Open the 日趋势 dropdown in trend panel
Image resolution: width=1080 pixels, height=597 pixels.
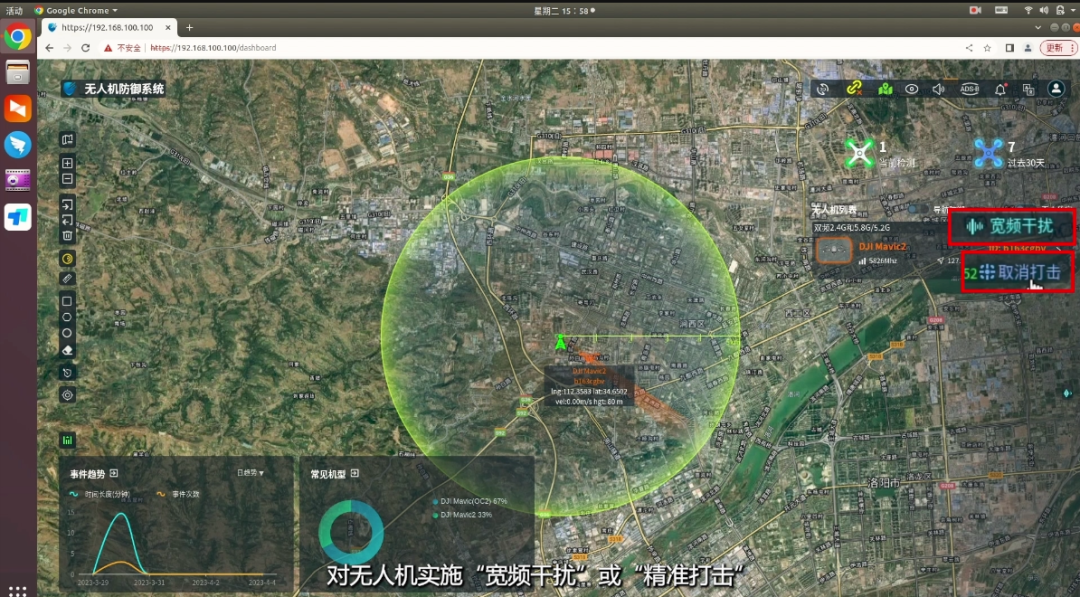click(x=251, y=473)
